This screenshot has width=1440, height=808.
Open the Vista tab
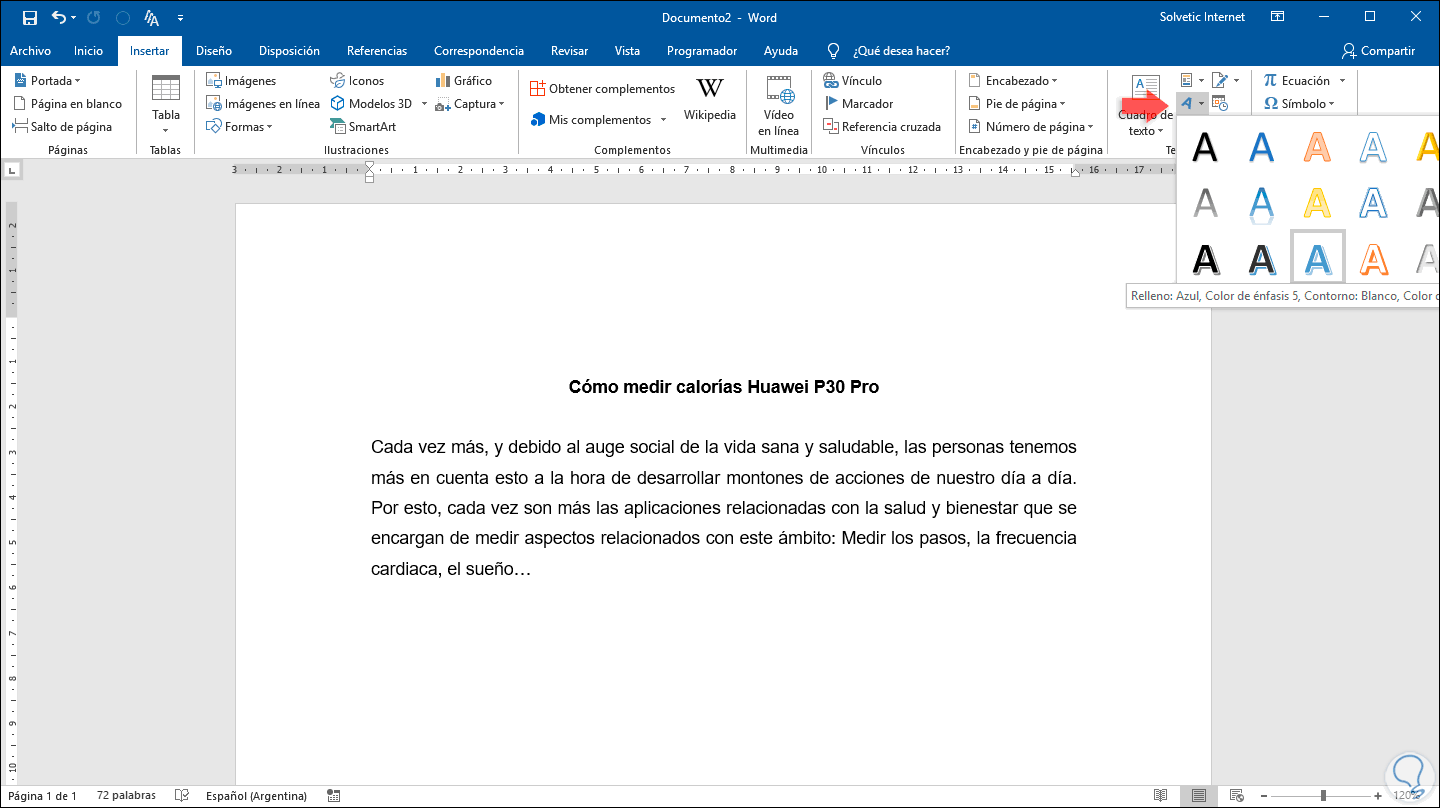[628, 51]
